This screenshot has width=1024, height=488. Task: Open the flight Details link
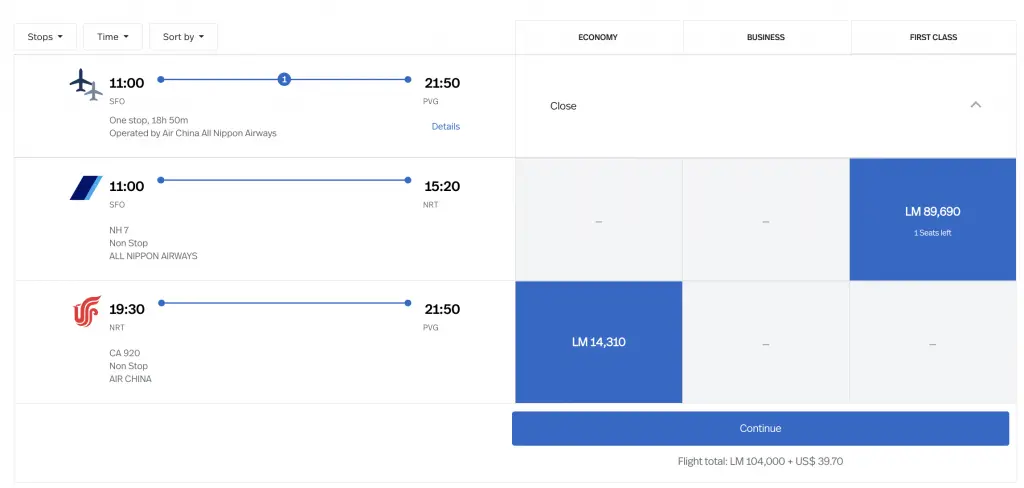(446, 127)
